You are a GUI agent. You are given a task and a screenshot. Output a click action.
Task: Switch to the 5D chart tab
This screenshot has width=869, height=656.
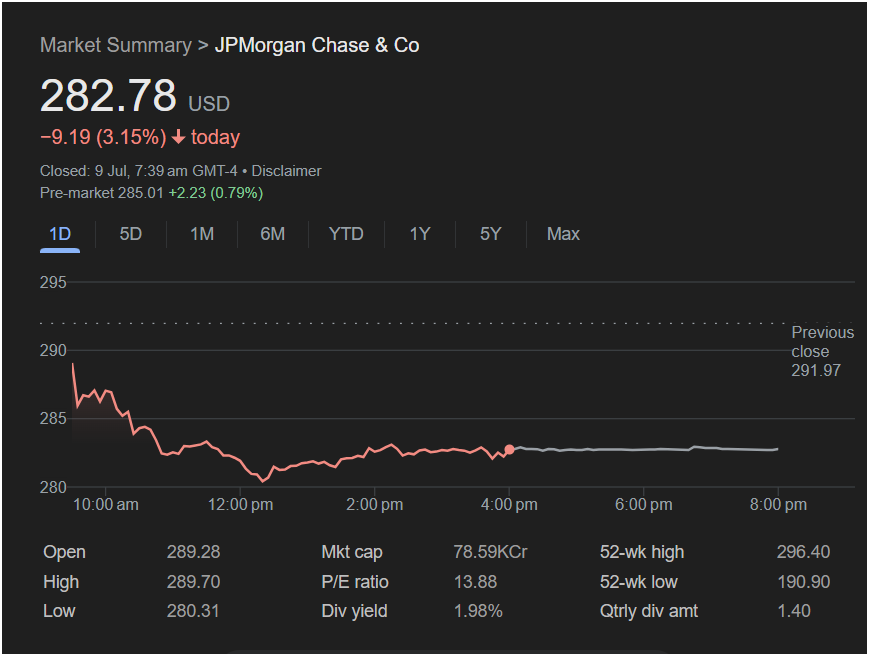131,234
